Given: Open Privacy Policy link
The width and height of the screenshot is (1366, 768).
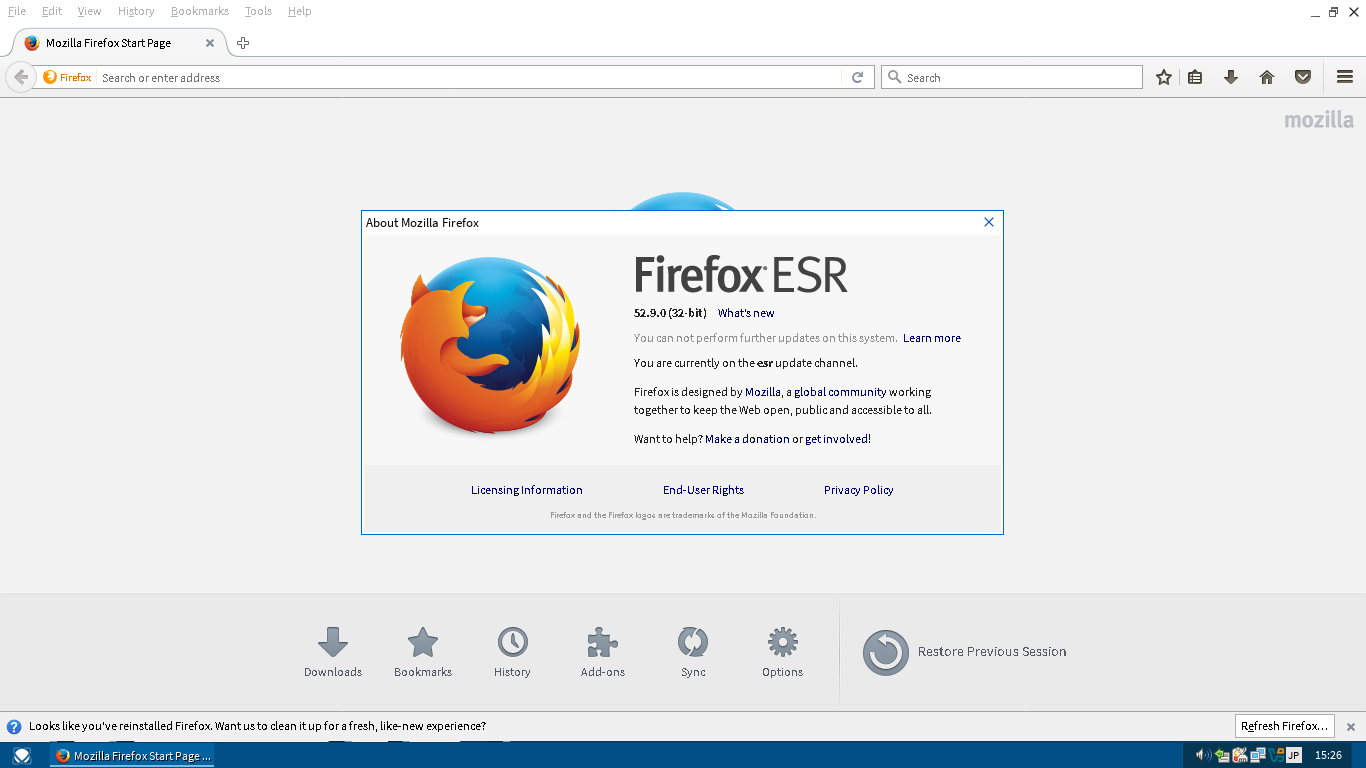Looking at the screenshot, I should [859, 490].
